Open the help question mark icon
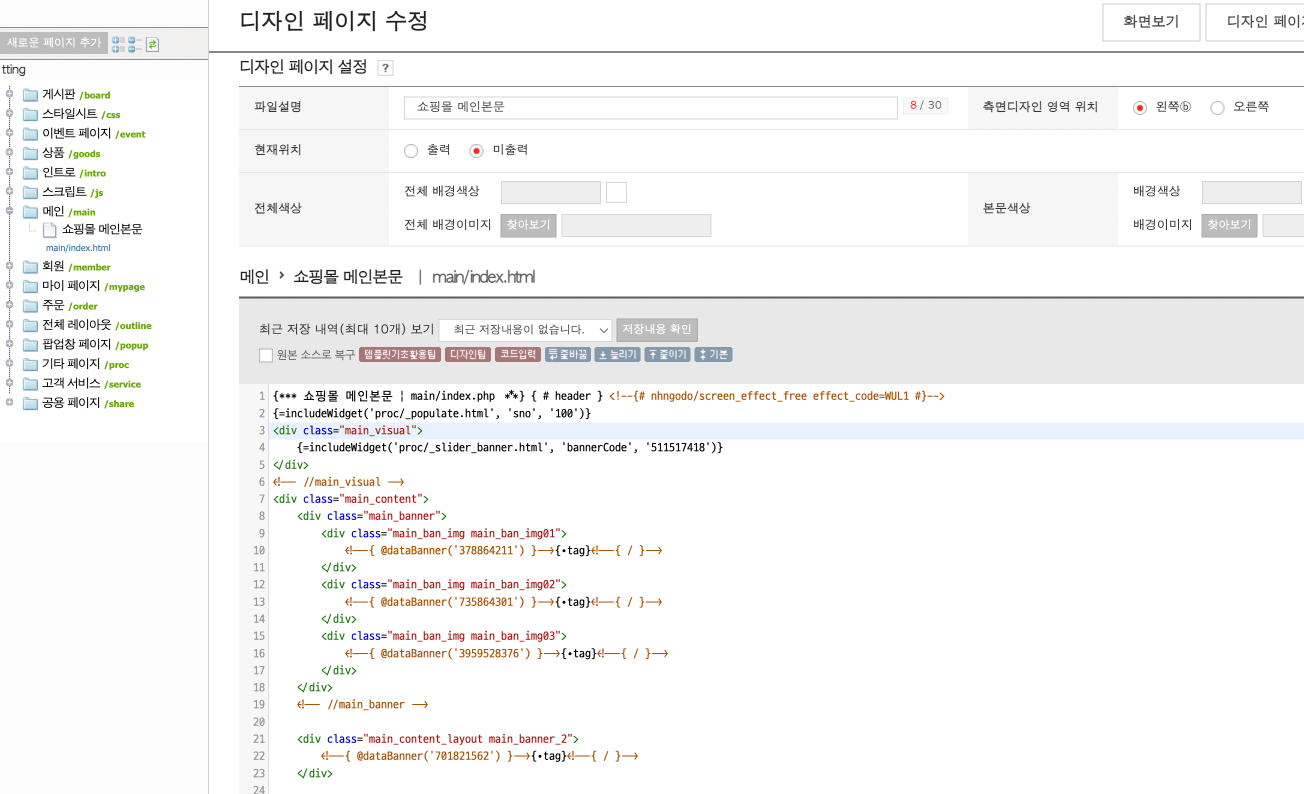 point(385,68)
